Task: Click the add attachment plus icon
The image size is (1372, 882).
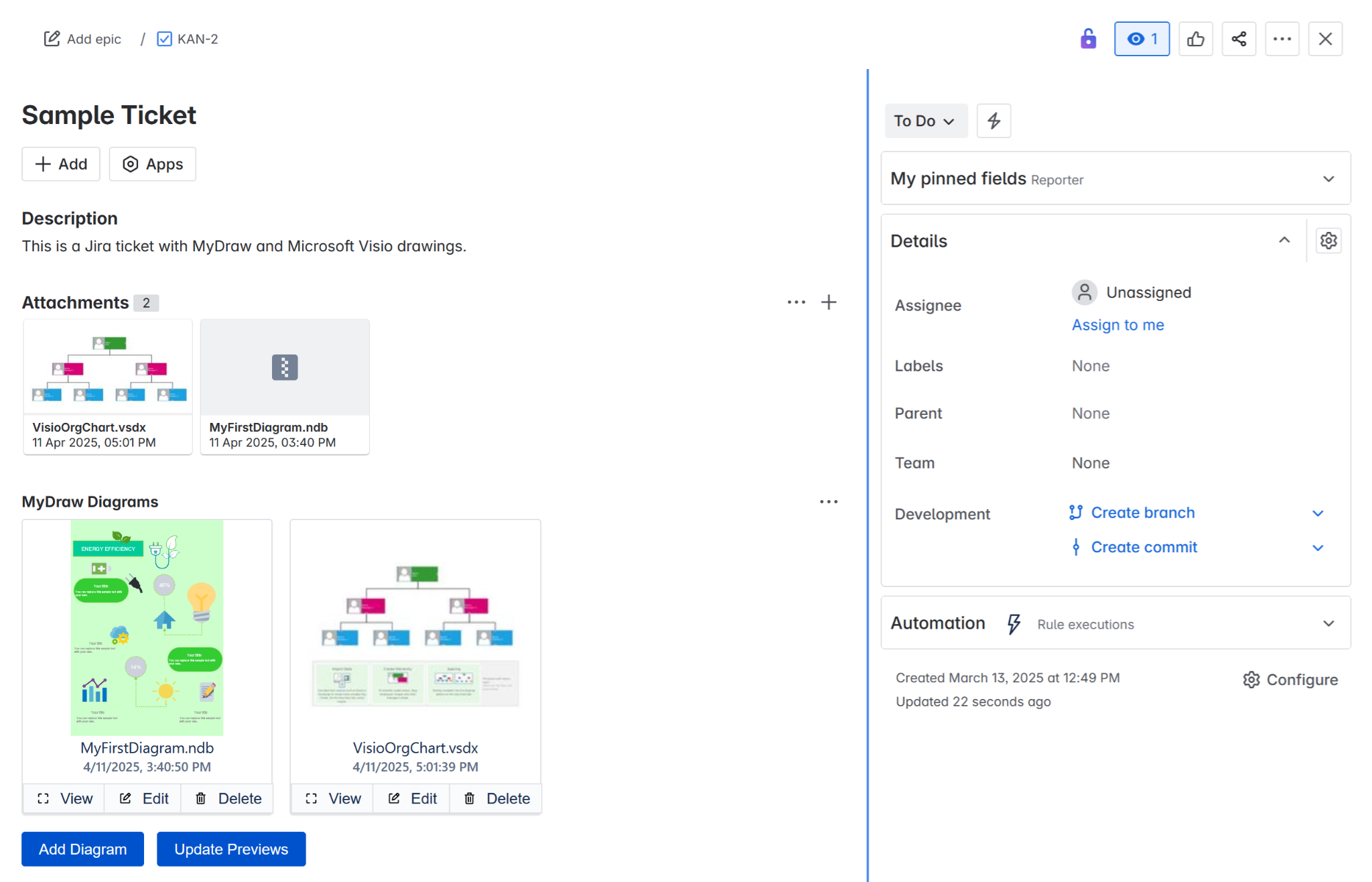Action: 829,302
